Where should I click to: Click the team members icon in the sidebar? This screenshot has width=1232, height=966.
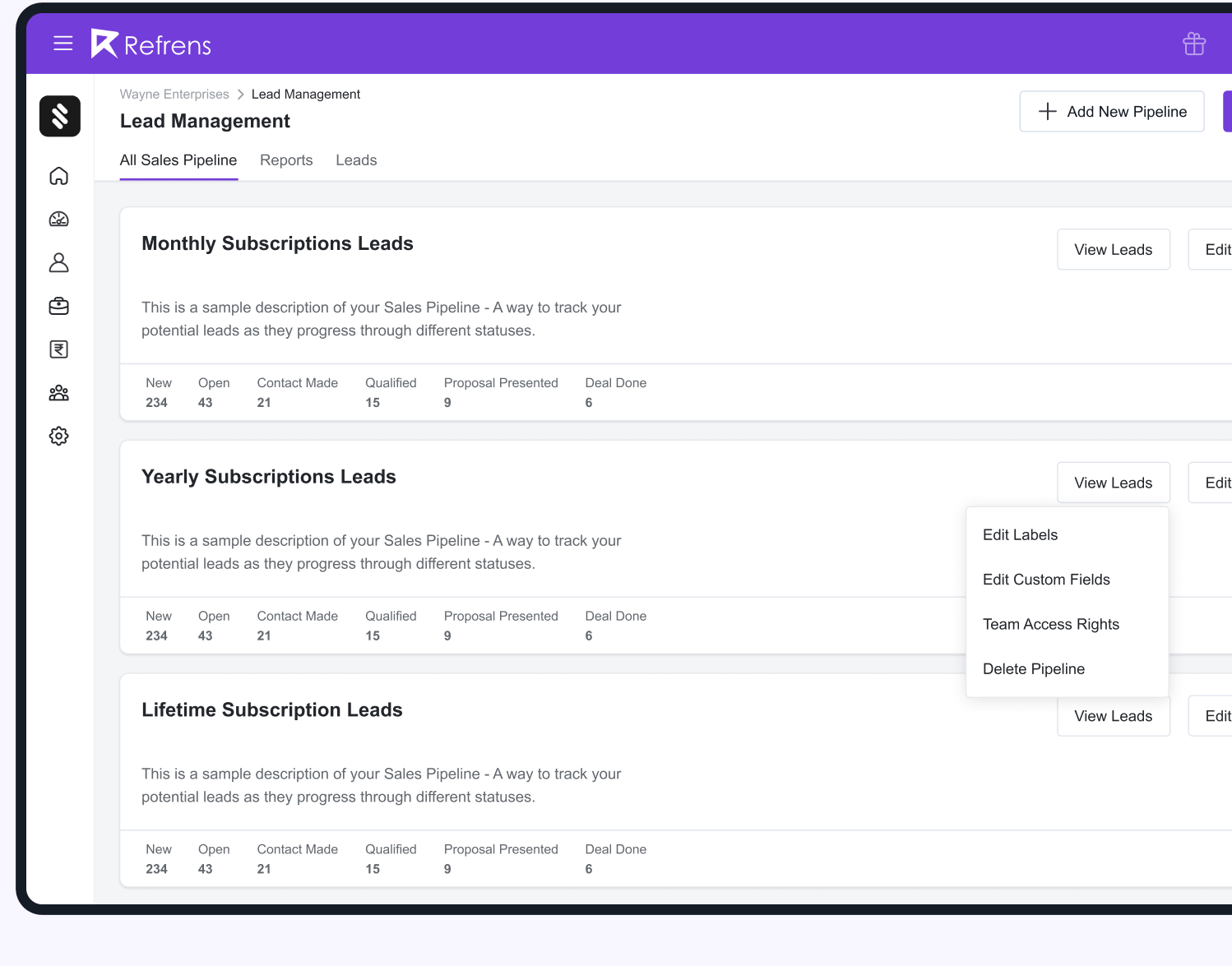tap(58, 392)
